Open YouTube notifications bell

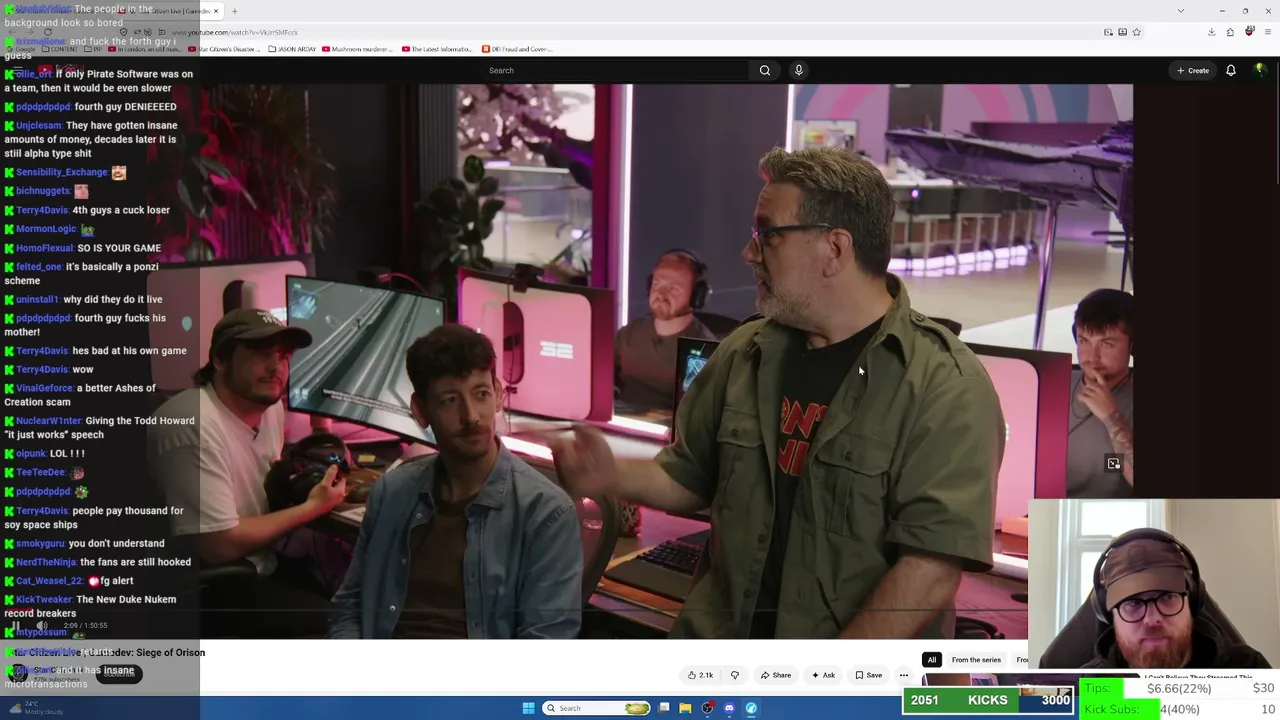(x=1231, y=70)
